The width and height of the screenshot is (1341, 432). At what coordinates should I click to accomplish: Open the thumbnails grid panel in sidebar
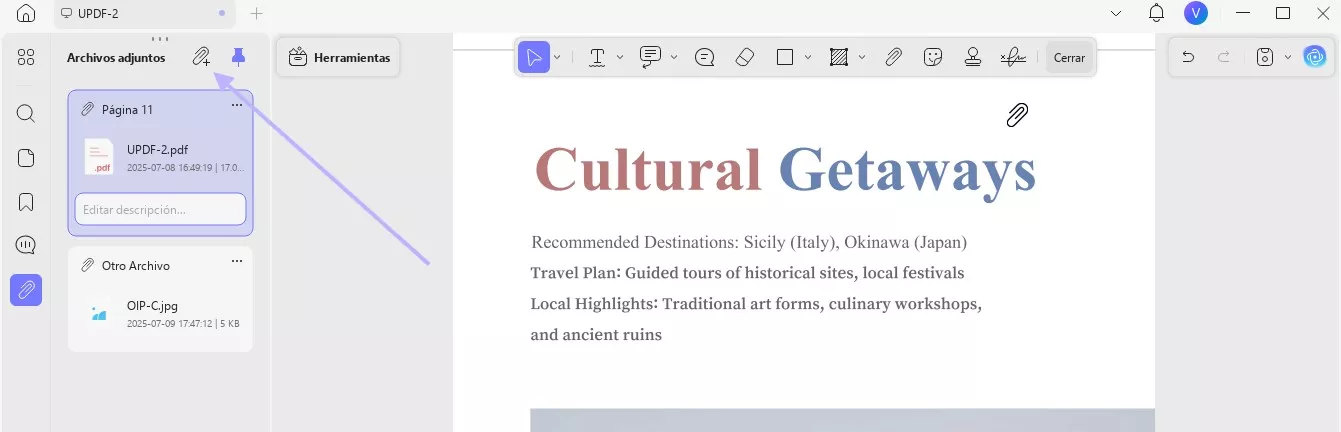click(x=26, y=57)
